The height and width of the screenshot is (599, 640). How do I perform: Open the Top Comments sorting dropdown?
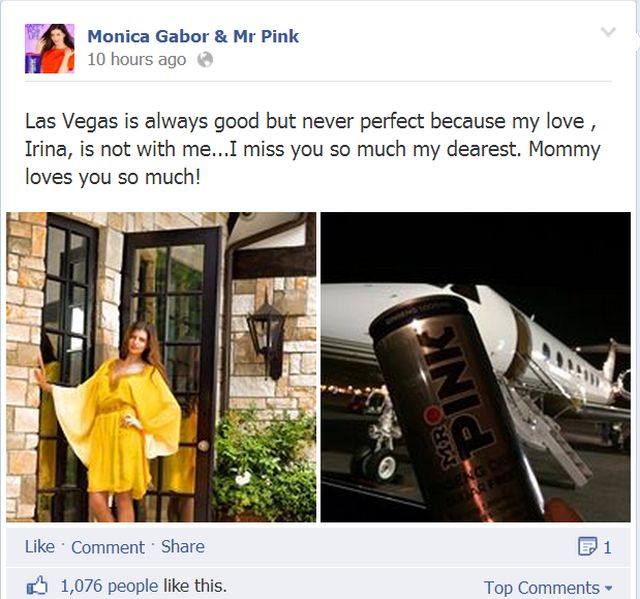click(x=548, y=588)
